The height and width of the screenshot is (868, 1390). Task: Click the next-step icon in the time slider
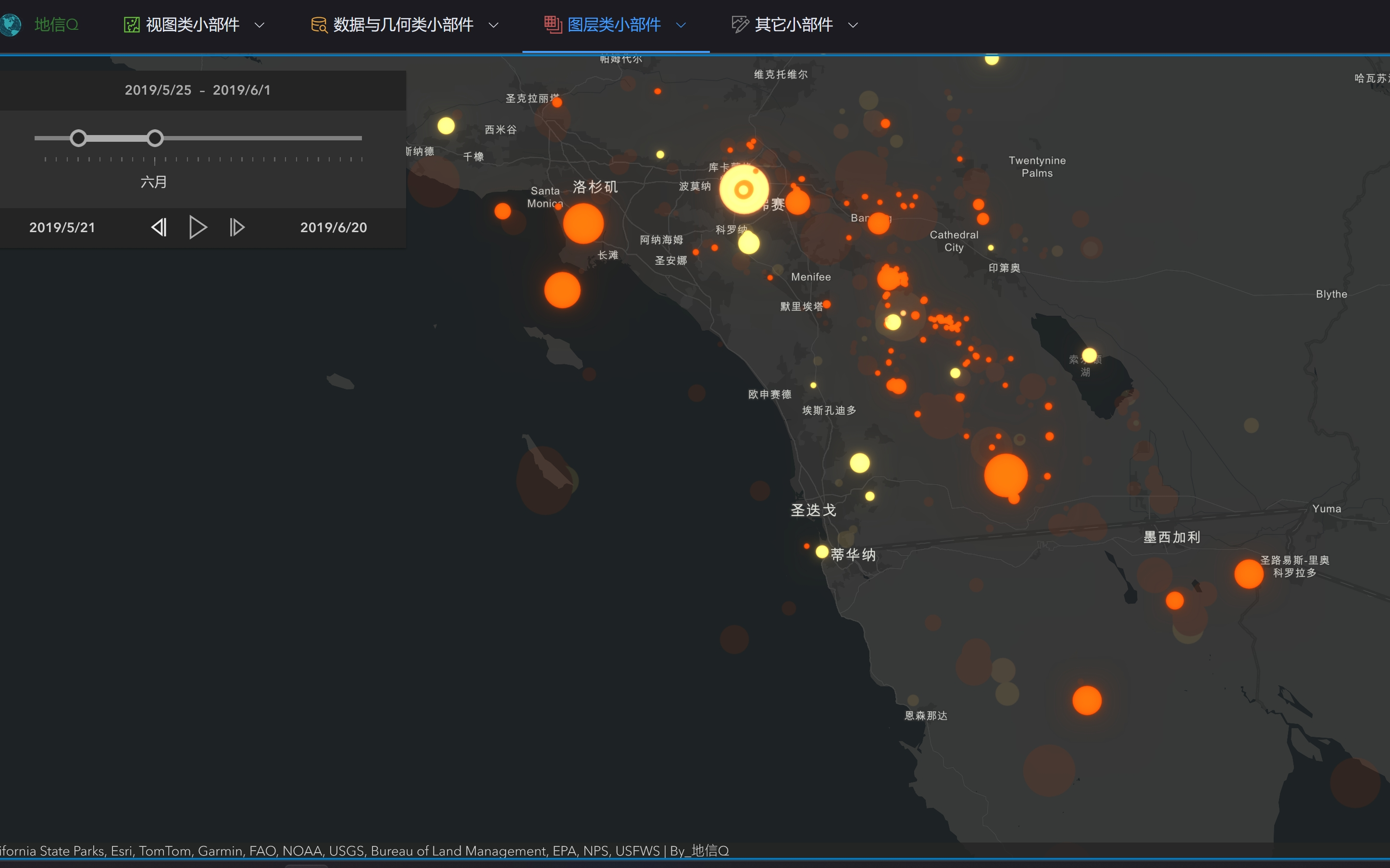pos(237,227)
